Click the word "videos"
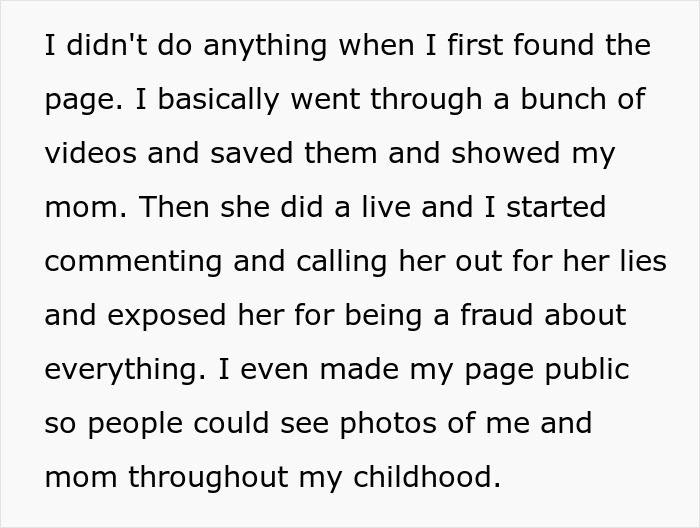 click(90, 154)
